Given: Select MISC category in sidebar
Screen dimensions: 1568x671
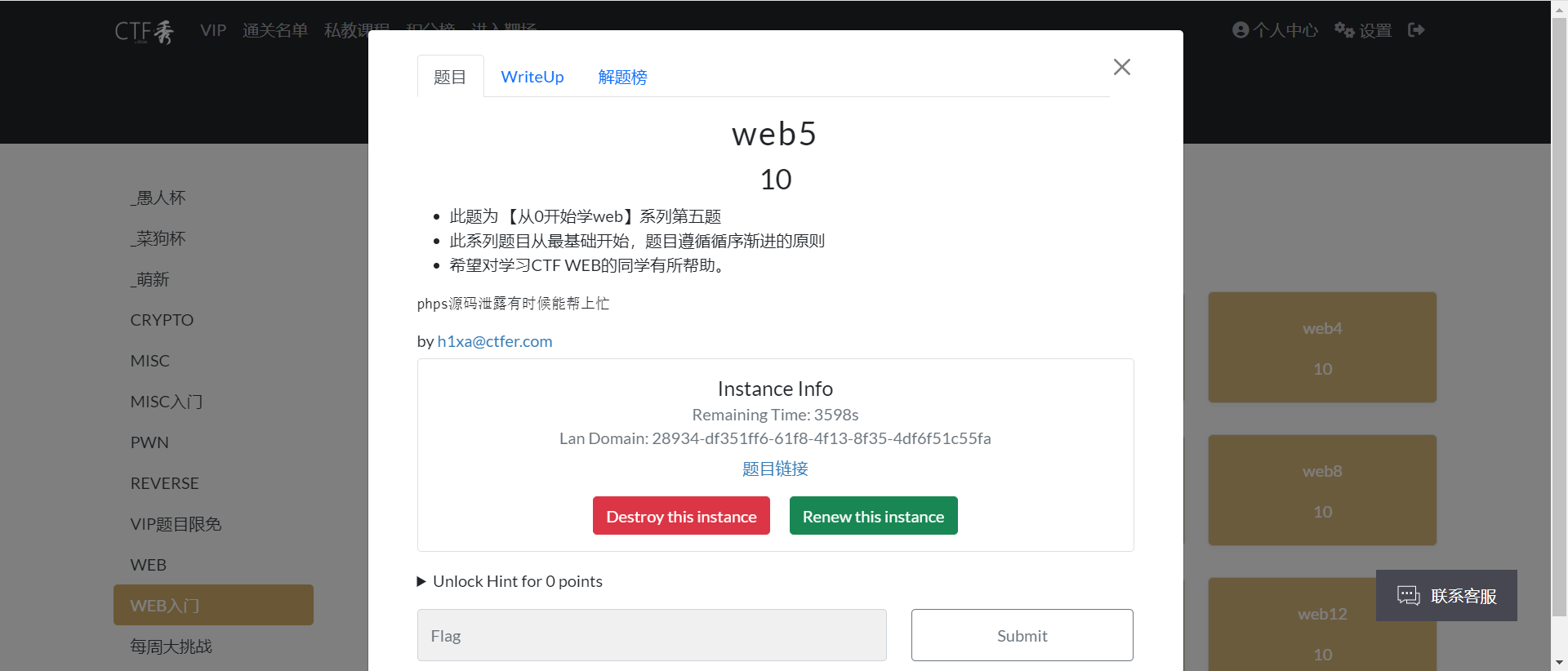Looking at the screenshot, I should [150, 361].
